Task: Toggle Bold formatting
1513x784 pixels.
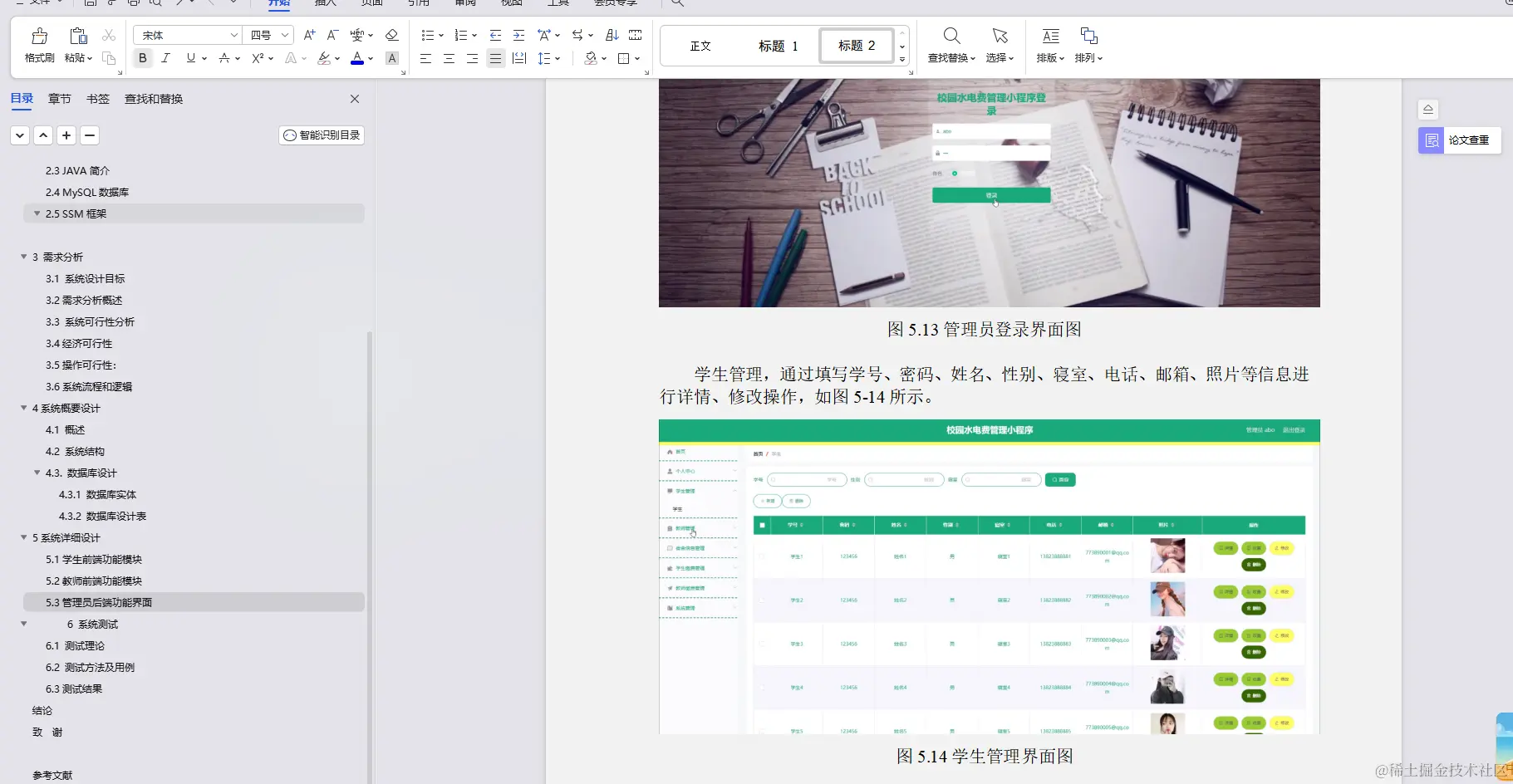Action: tap(143, 58)
